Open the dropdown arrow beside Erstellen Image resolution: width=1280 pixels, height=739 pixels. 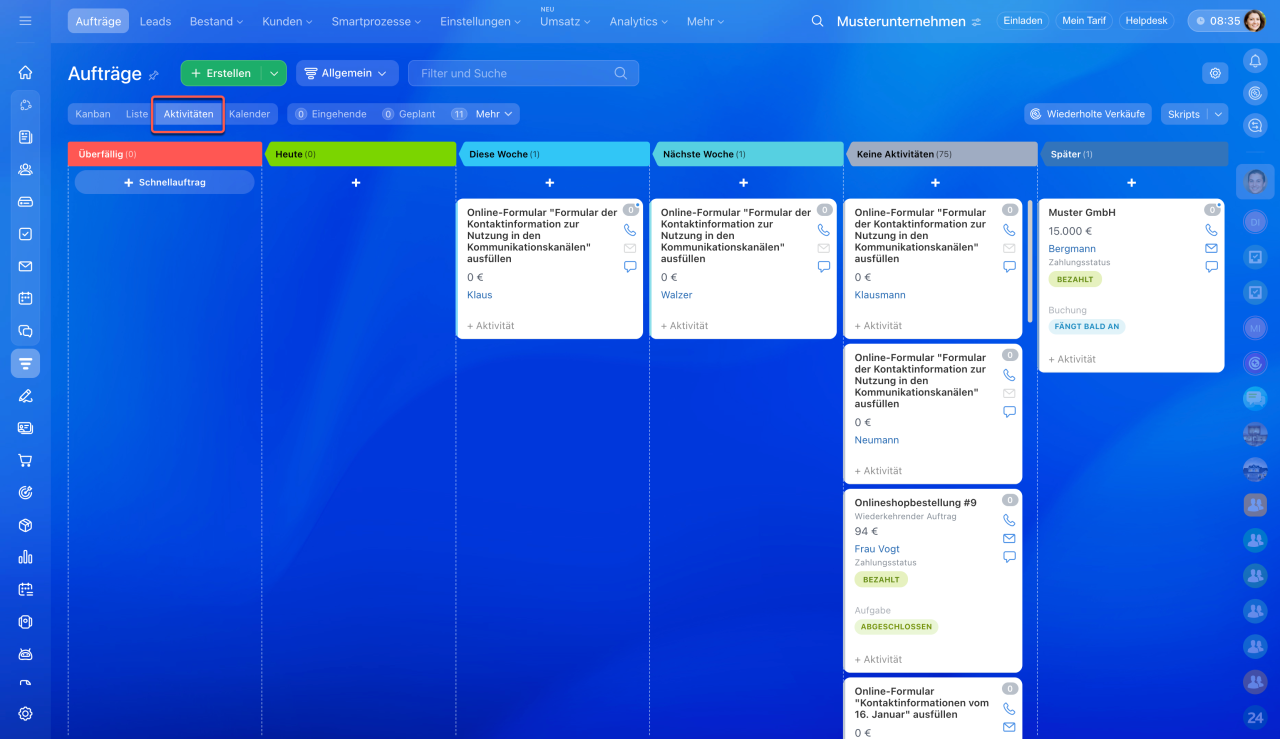click(274, 73)
